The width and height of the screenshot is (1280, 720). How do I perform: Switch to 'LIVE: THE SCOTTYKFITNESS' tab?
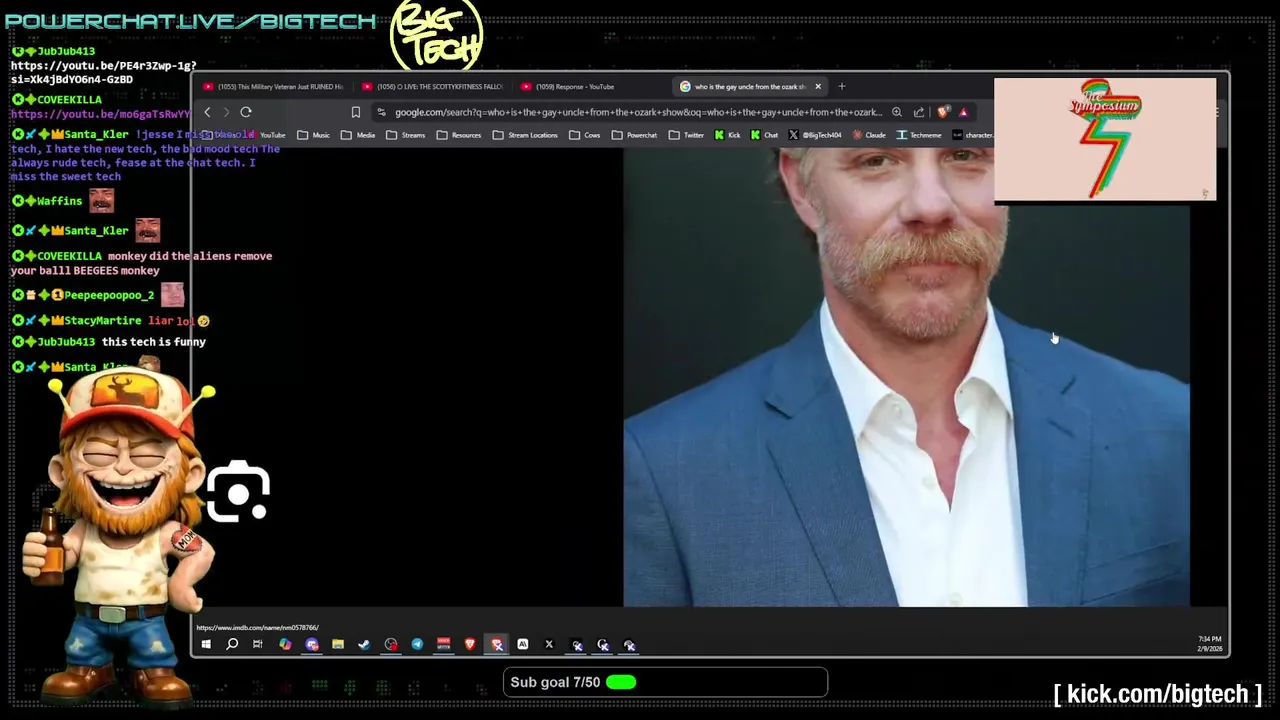433,86
